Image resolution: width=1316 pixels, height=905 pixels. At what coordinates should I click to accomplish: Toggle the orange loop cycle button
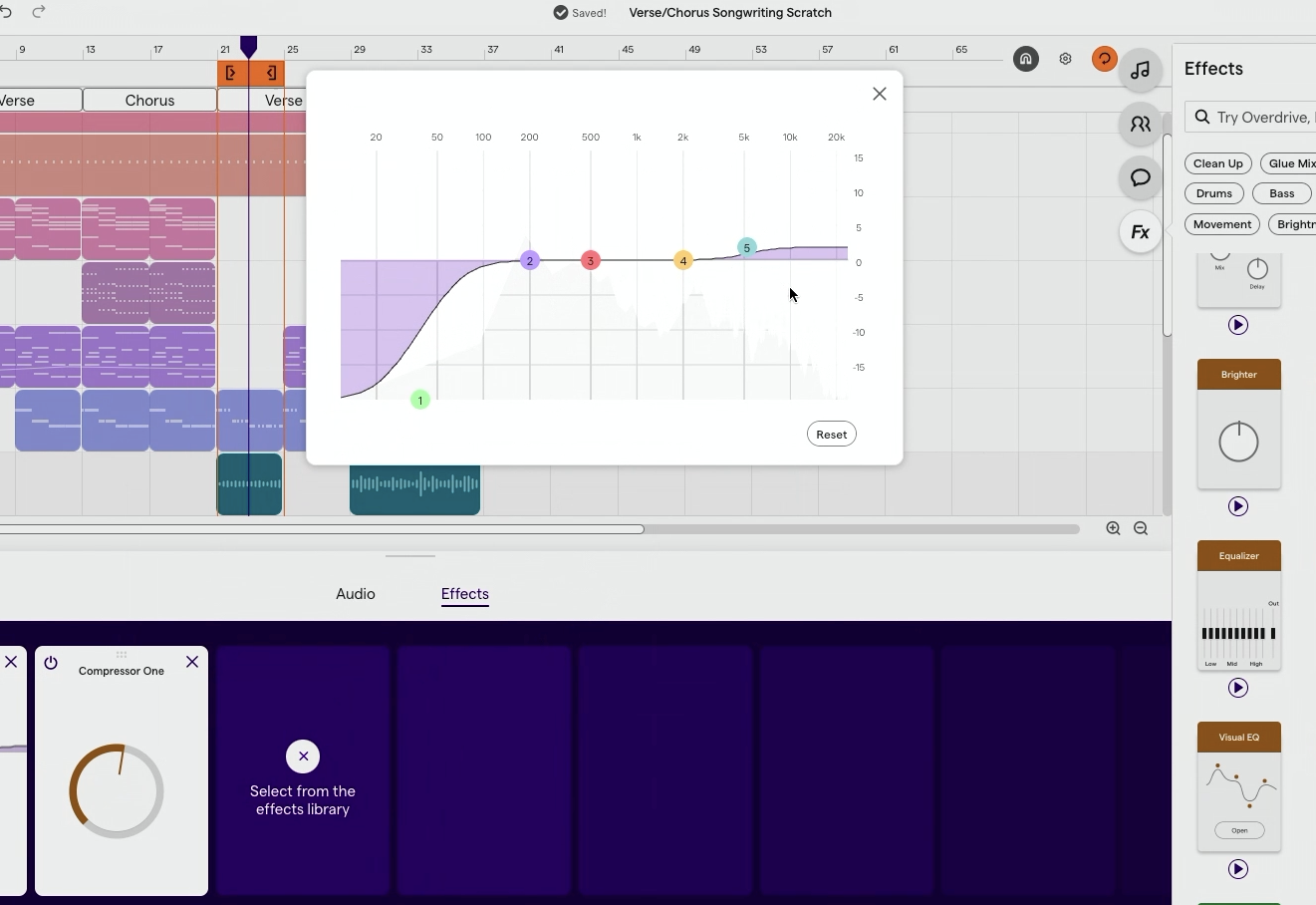point(1104,59)
